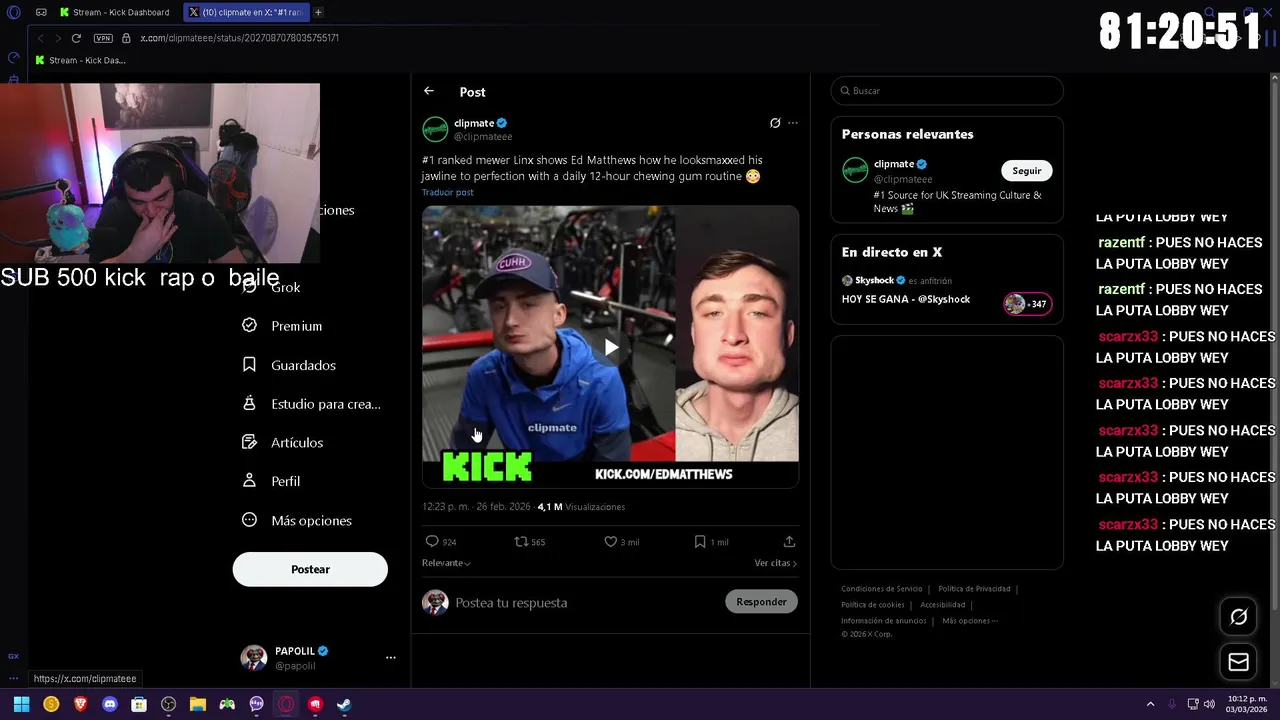Open File Explorer from taskbar
Viewport: 1280px width, 720px height.
click(198, 704)
